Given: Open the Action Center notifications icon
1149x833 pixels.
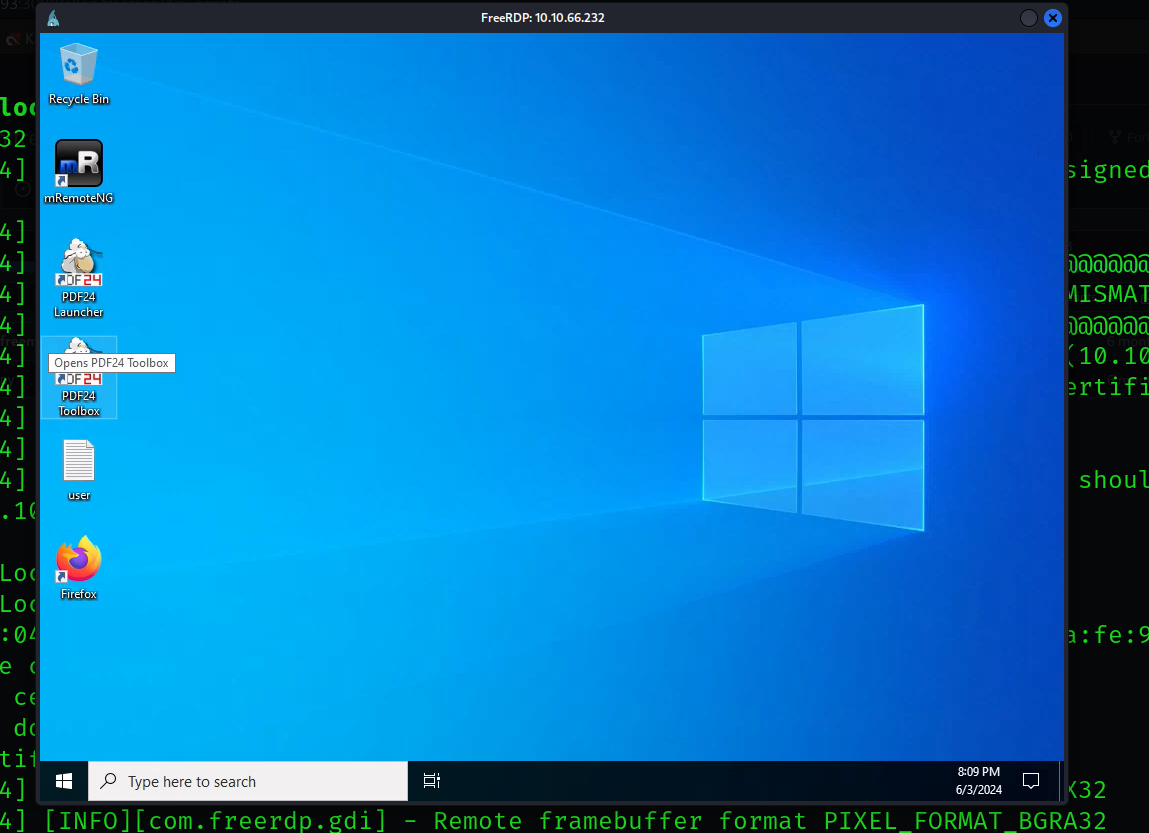Looking at the screenshot, I should 1030,781.
